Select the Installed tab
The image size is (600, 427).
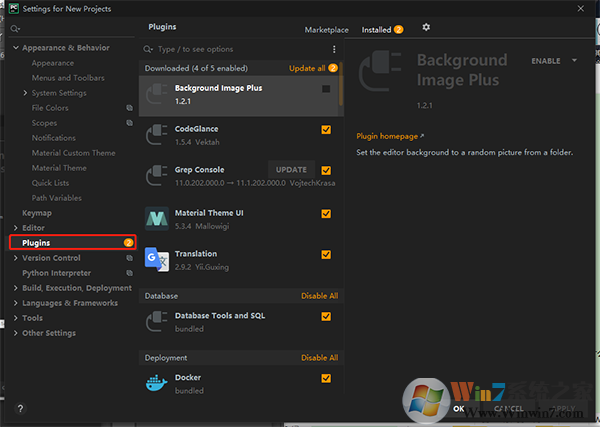point(377,30)
